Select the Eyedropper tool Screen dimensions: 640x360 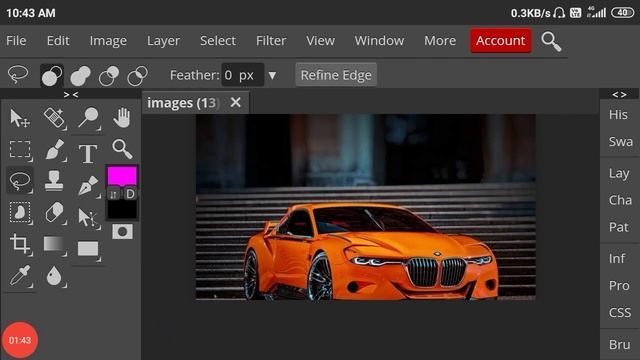tap(20, 276)
